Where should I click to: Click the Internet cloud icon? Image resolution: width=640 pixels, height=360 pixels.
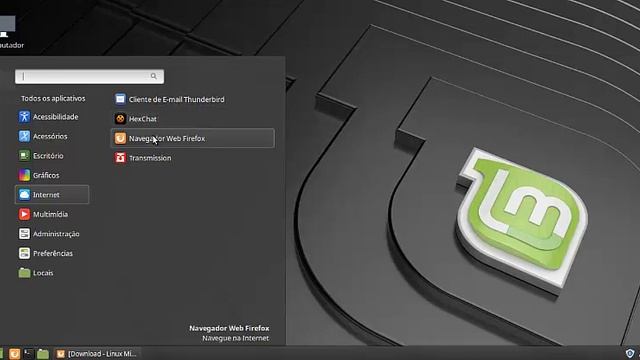pyautogui.click(x=24, y=195)
